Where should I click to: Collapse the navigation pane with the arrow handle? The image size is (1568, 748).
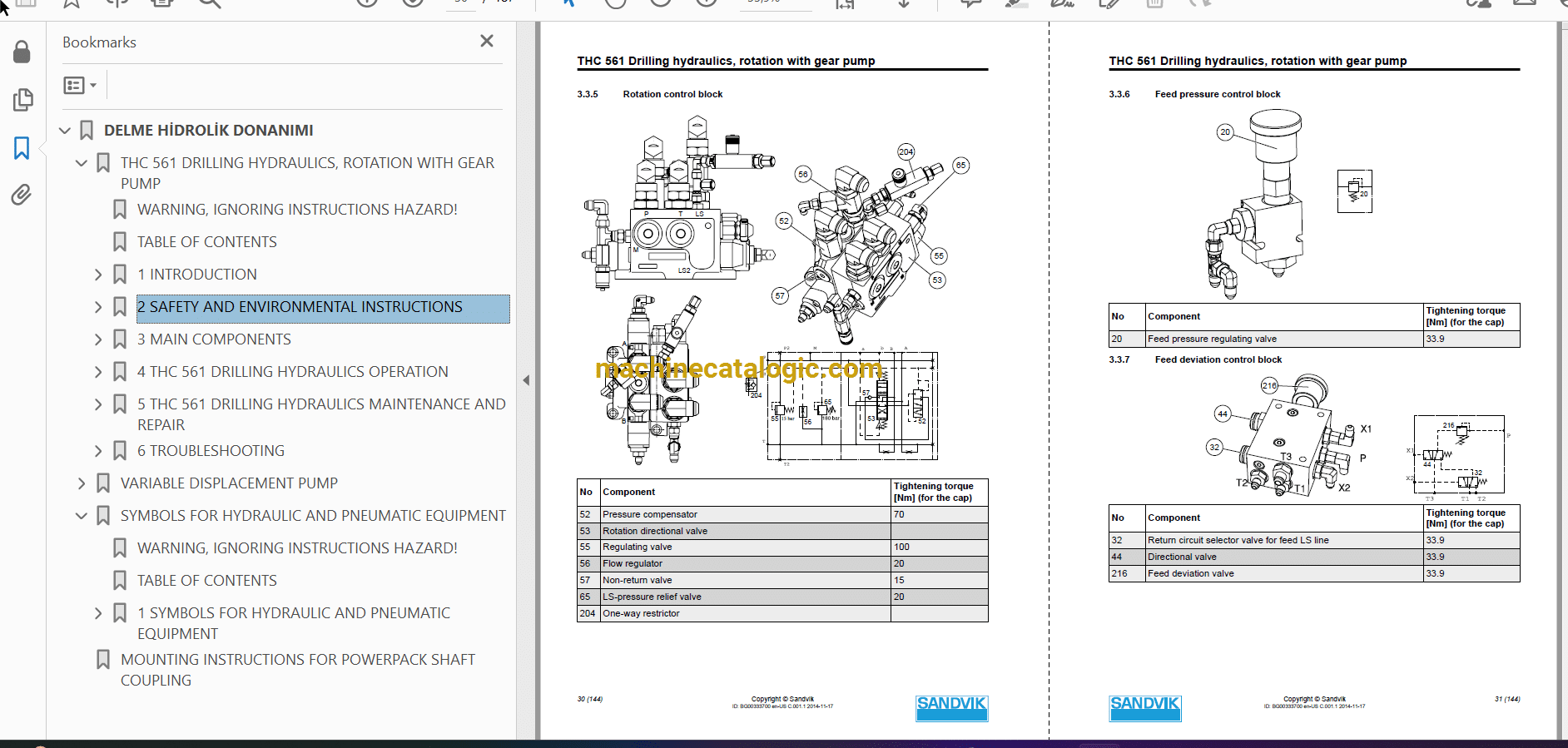526,380
